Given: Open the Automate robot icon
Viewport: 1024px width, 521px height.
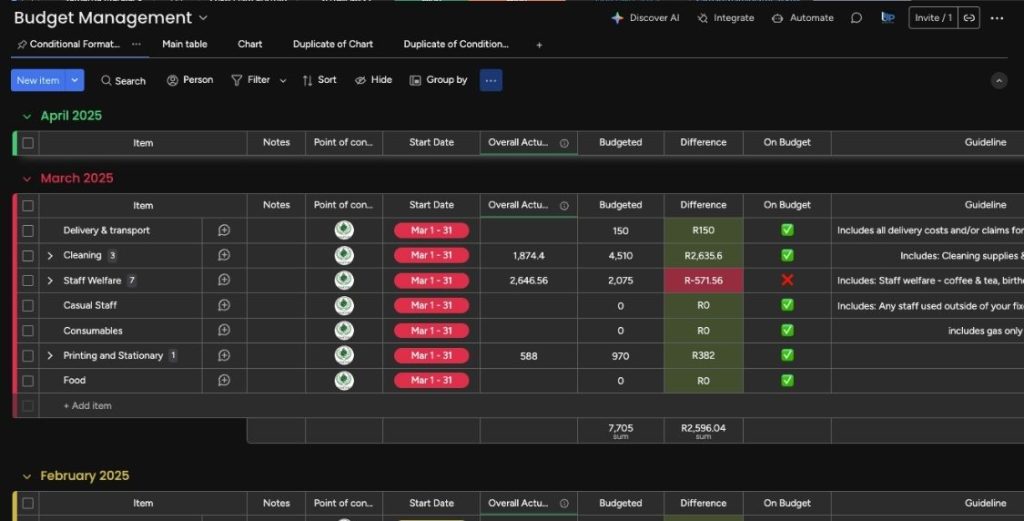Looking at the screenshot, I should pos(778,18).
